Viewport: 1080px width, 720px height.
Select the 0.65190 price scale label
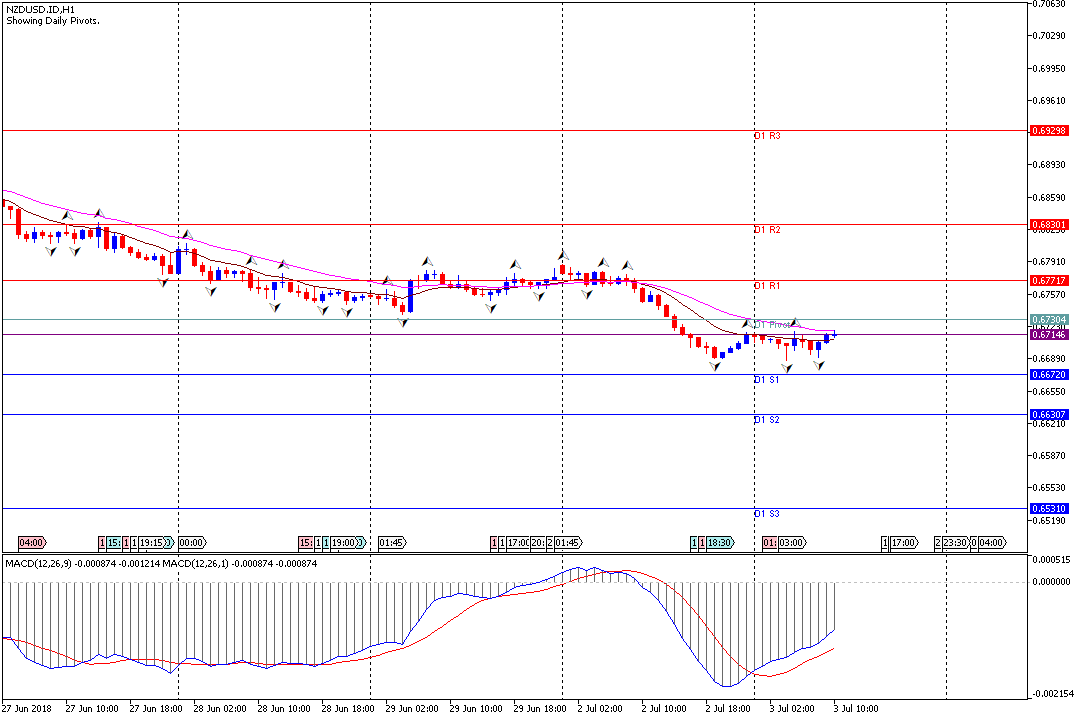1051,520
